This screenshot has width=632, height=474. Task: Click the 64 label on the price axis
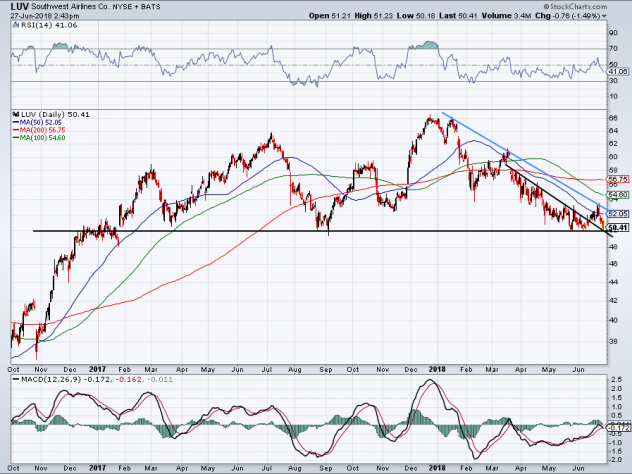[x=613, y=131]
